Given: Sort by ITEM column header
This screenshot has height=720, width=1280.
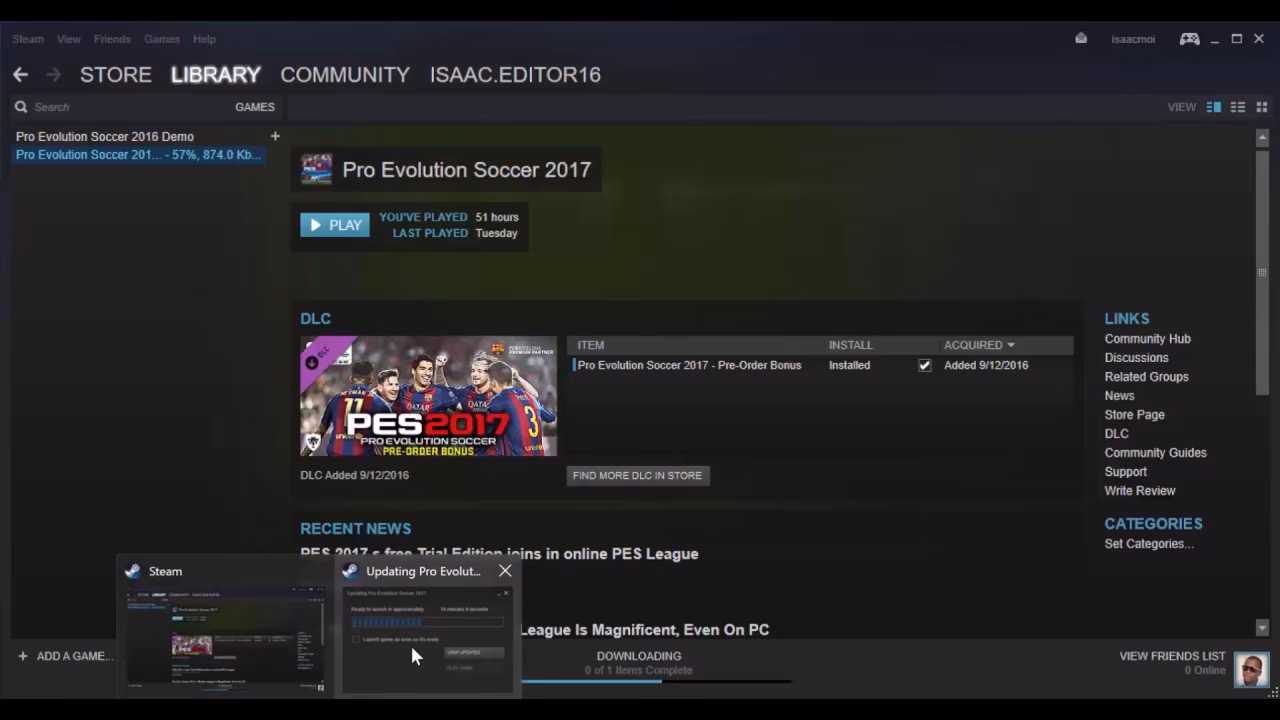Looking at the screenshot, I should point(590,345).
